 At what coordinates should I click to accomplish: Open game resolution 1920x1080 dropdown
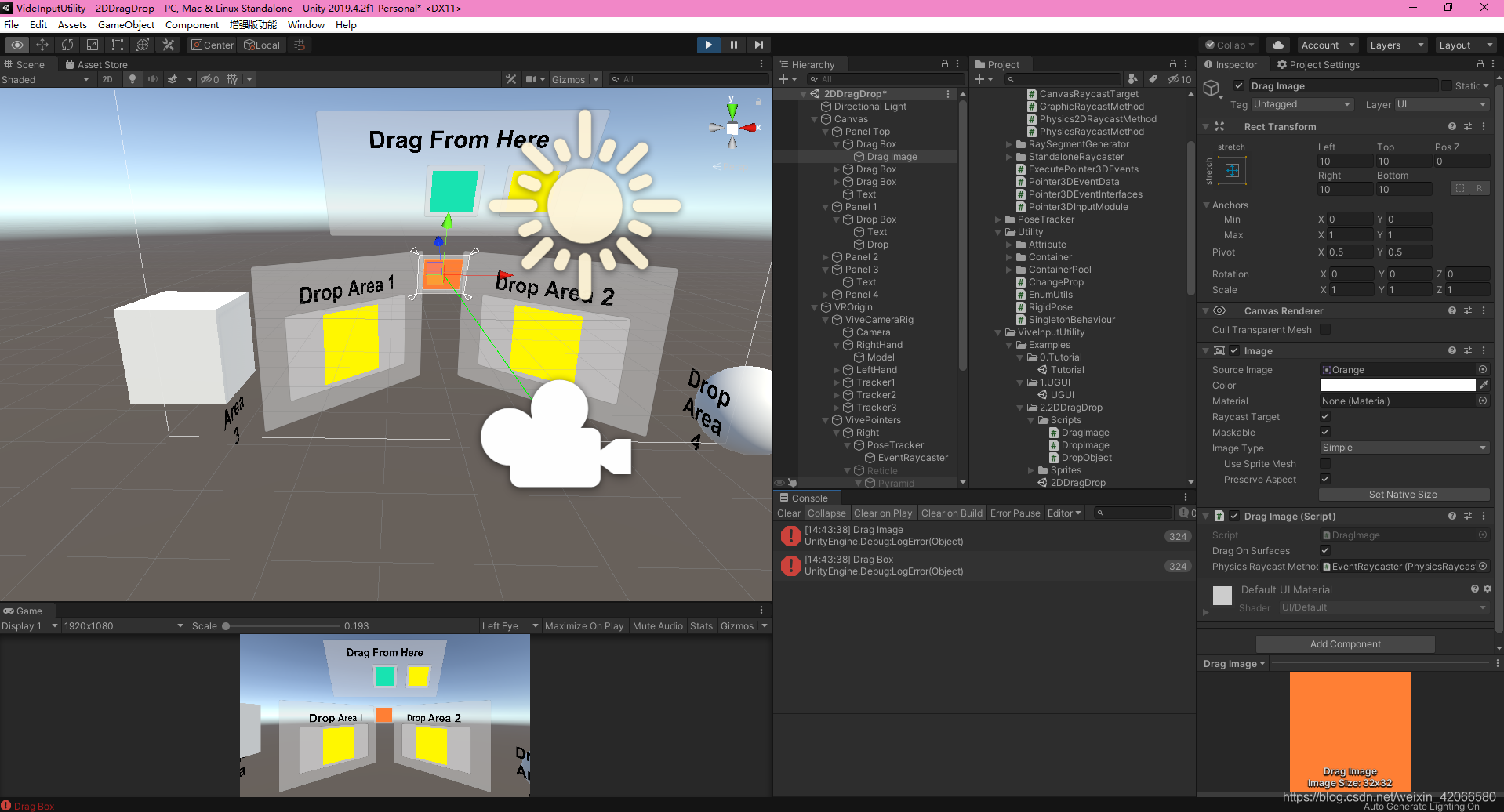(x=123, y=625)
